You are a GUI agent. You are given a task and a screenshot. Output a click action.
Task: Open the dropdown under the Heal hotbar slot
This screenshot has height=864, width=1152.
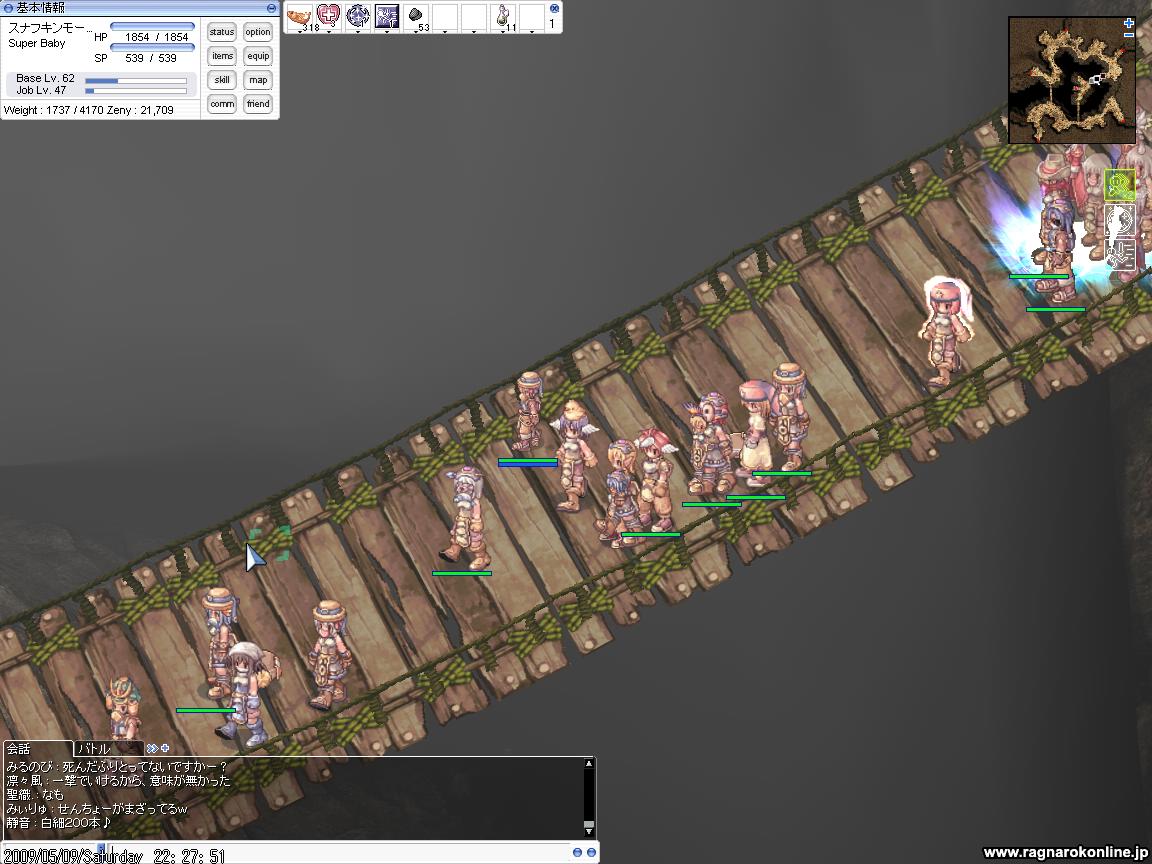[328, 32]
